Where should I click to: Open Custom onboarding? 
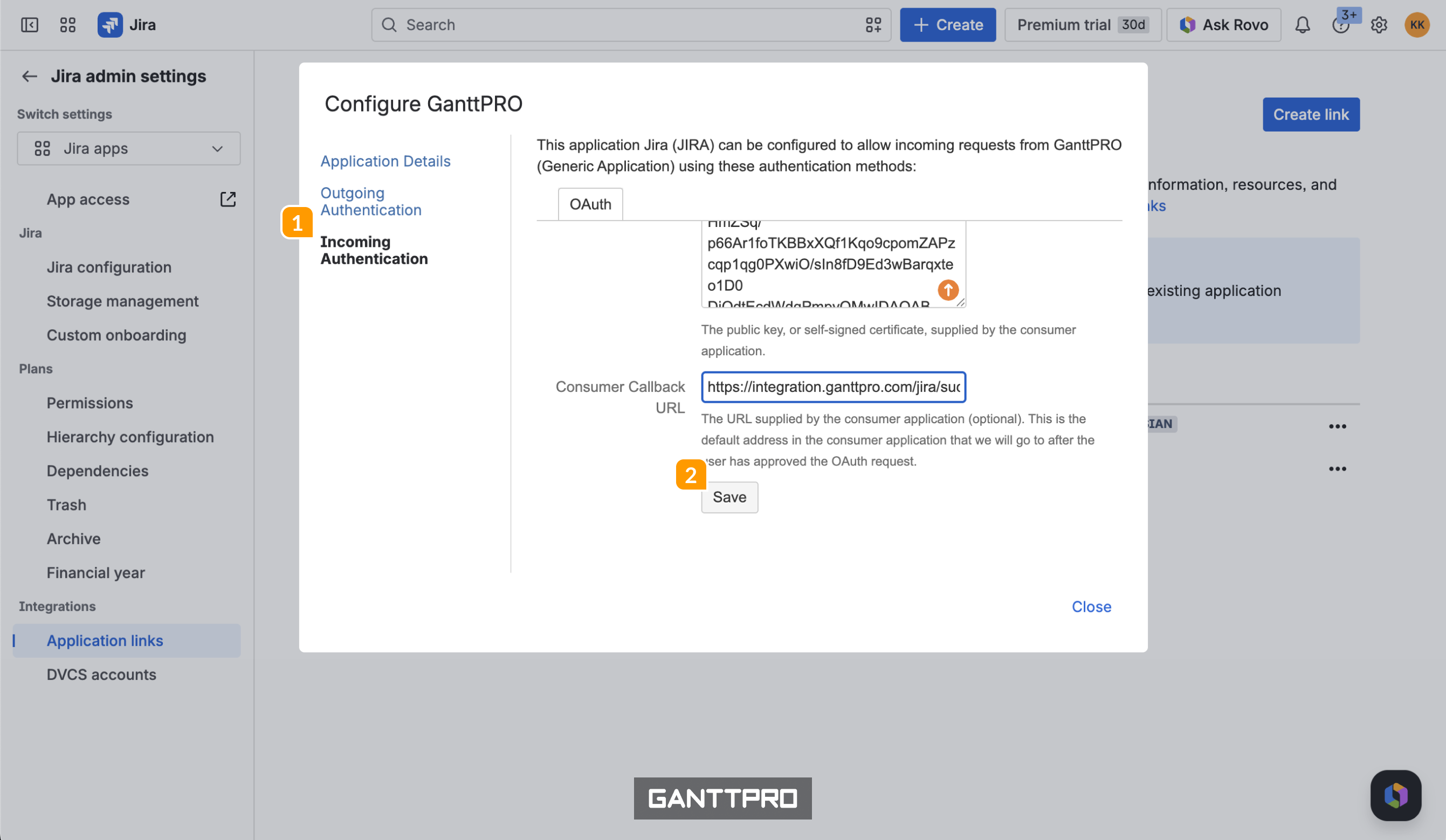coord(116,335)
